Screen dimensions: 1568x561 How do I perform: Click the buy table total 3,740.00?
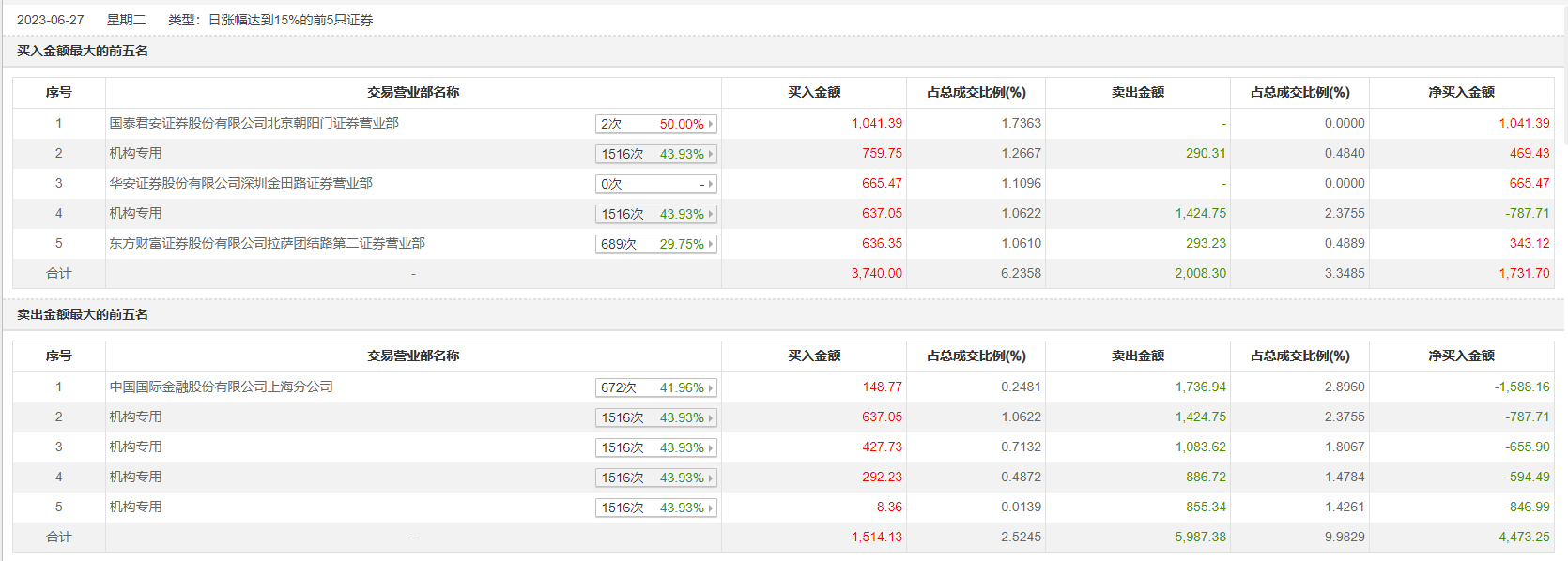(x=876, y=273)
